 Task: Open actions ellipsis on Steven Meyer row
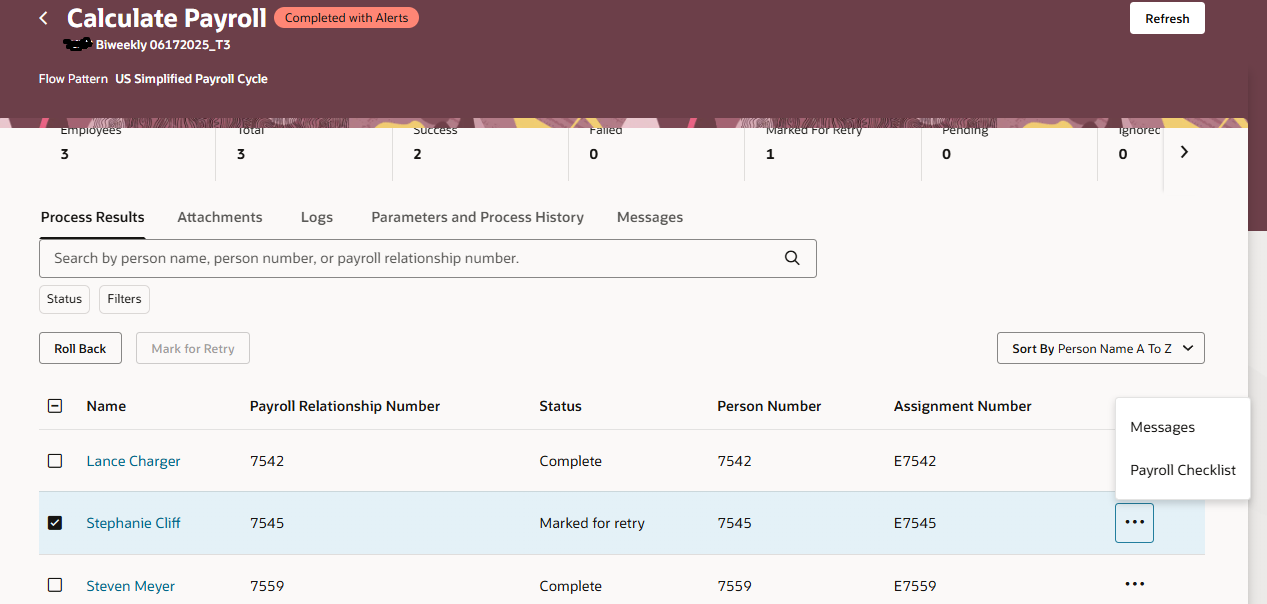[1134, 585]
